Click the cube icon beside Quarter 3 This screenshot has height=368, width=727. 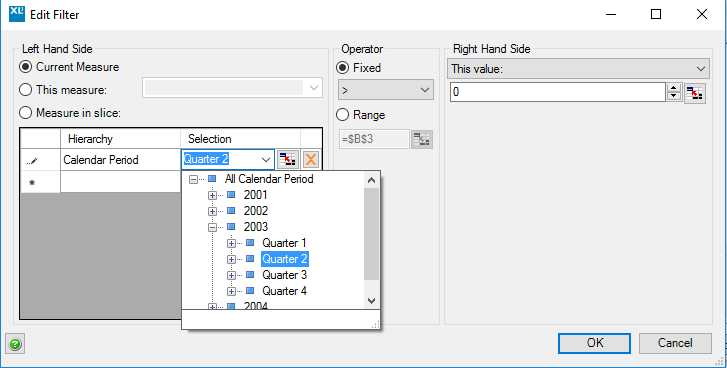[x=250, y=275]
